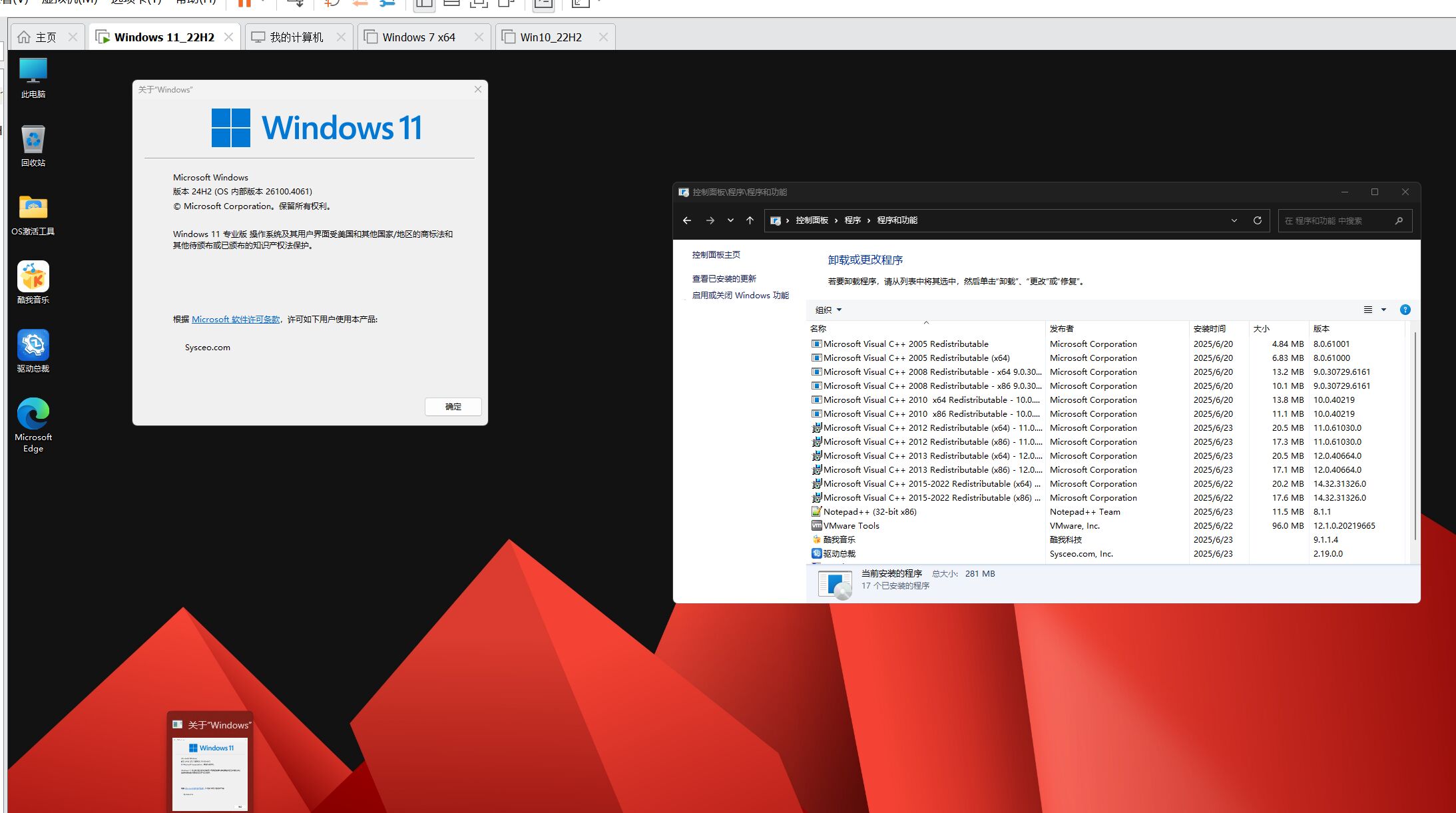Close the 我的计算机 tab
Screen dimensions: 1456x813
(341, 37)
